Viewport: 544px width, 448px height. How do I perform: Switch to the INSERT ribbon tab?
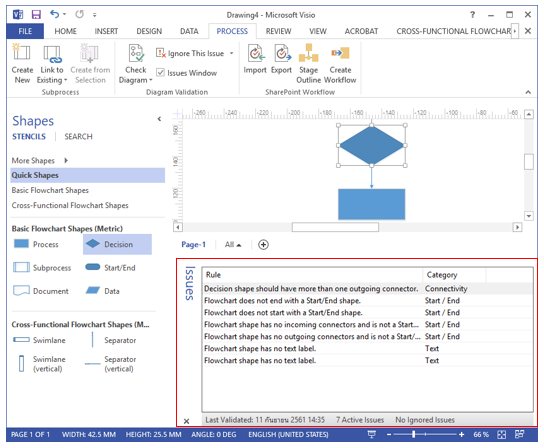pos(106,31)
